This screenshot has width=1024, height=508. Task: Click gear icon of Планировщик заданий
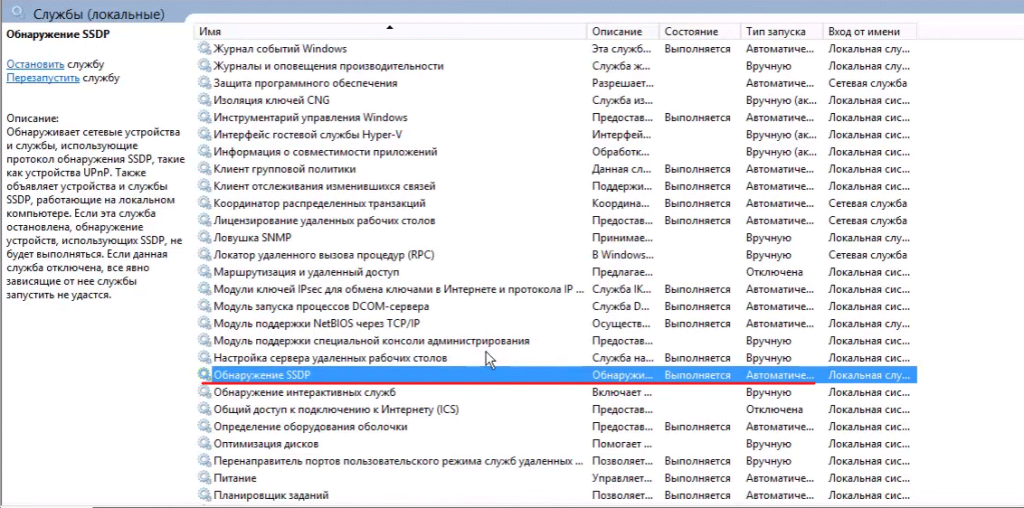click(x=204, y=495)
